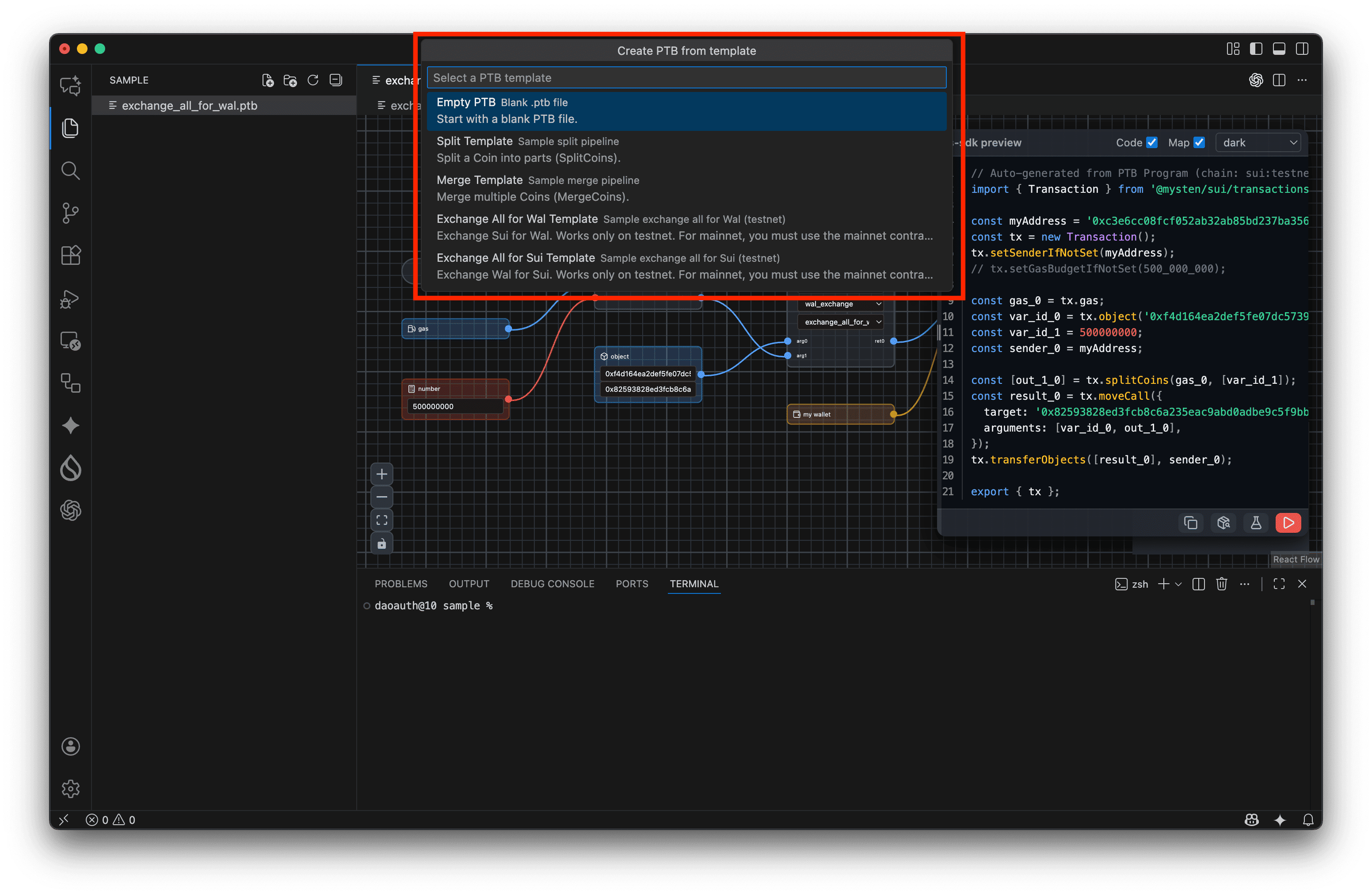Click the Select a PTB template field

[686, 78]
